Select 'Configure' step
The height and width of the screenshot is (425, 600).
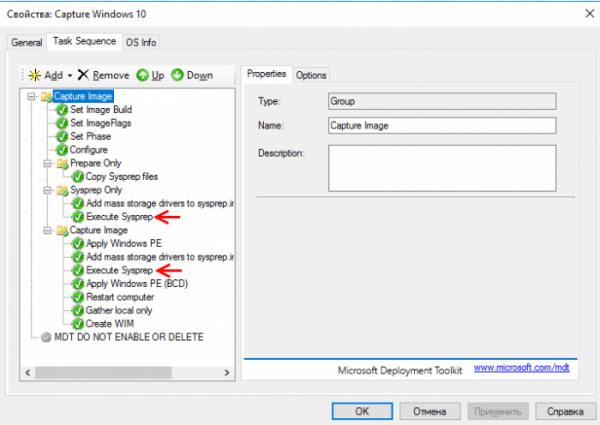click(x=88, y=150)
